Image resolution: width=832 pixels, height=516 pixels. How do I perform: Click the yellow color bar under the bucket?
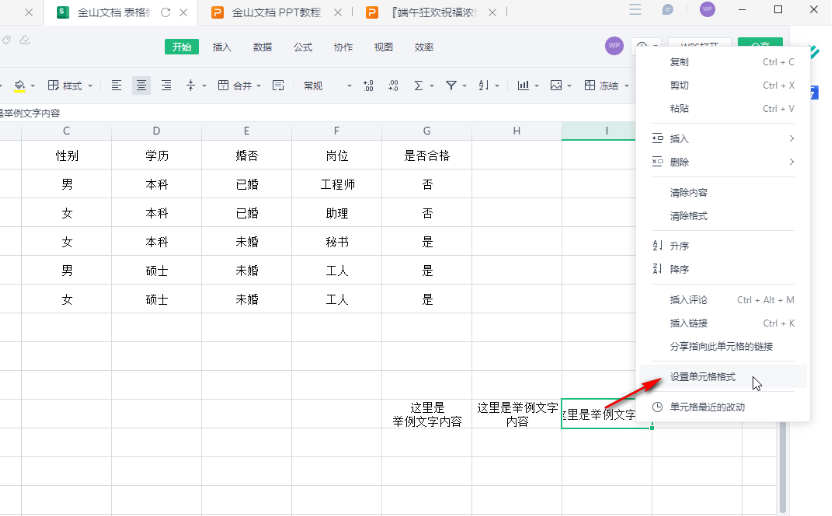[20, 91]
